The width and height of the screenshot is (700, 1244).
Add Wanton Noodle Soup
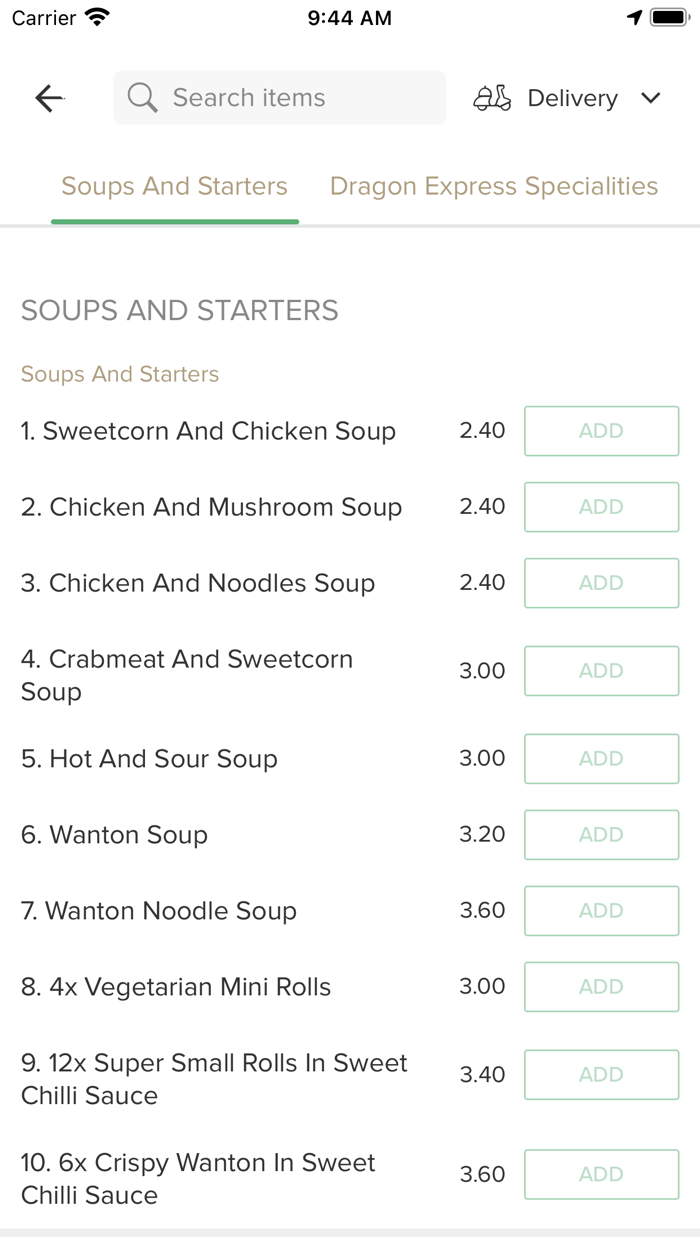click(601, 911)
